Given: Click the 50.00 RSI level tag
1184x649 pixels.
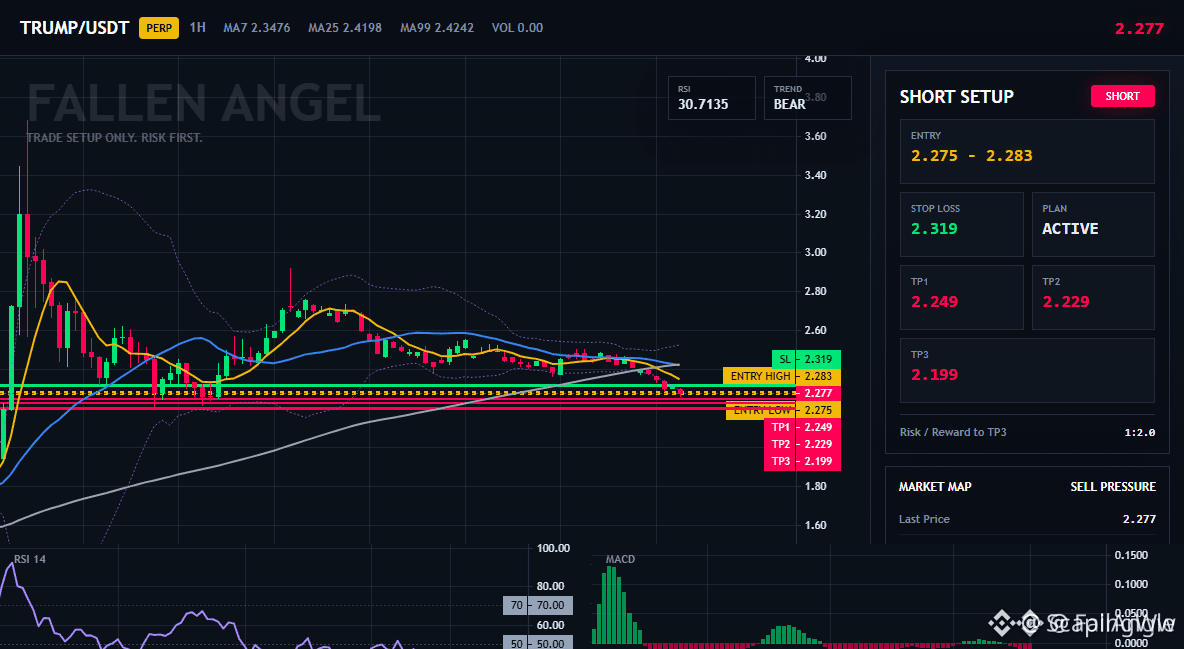Looking at the screenshot, I should tap(538, 644).
